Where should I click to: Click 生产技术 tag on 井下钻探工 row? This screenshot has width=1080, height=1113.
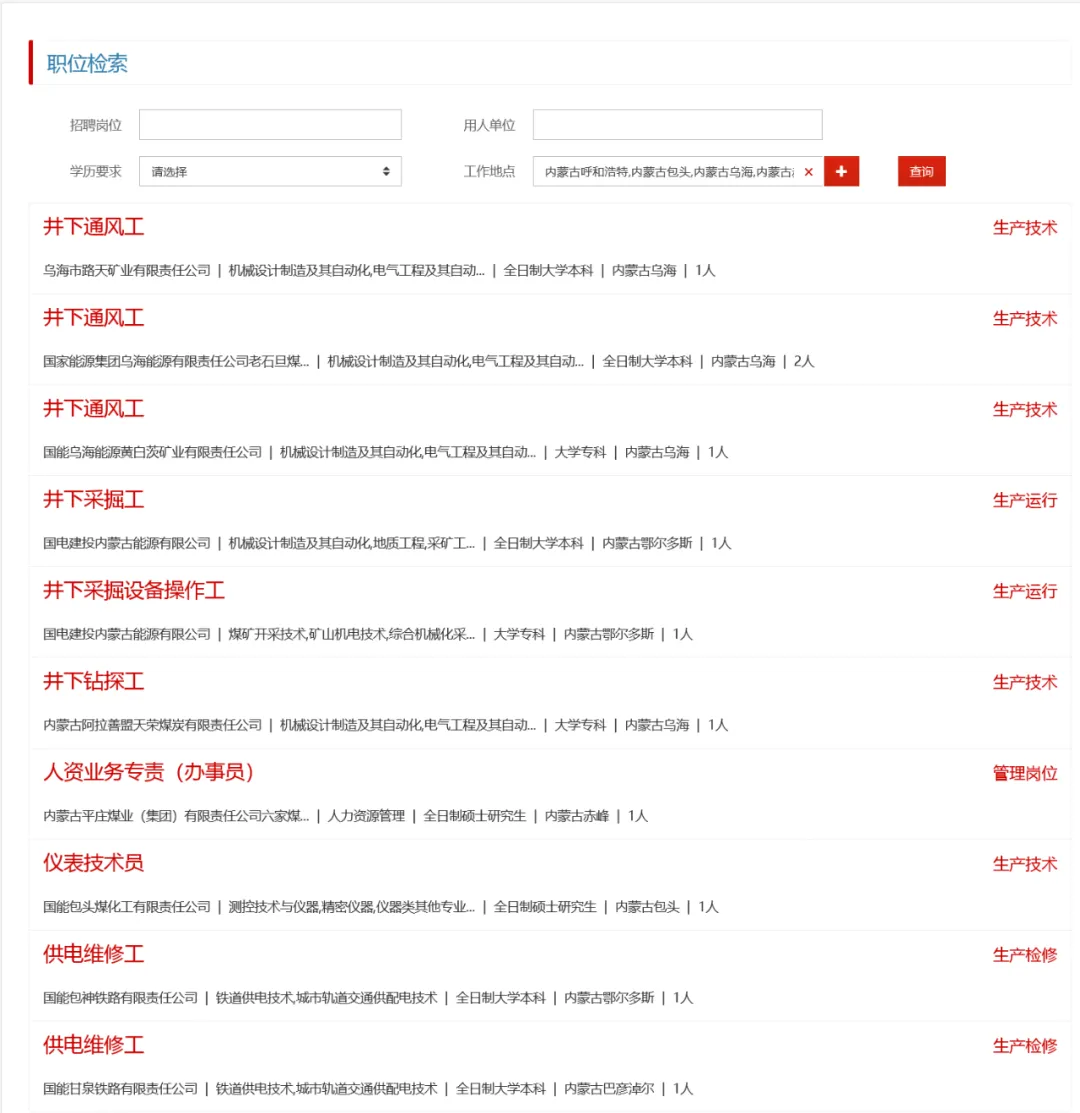click(x=1025, y=682)
